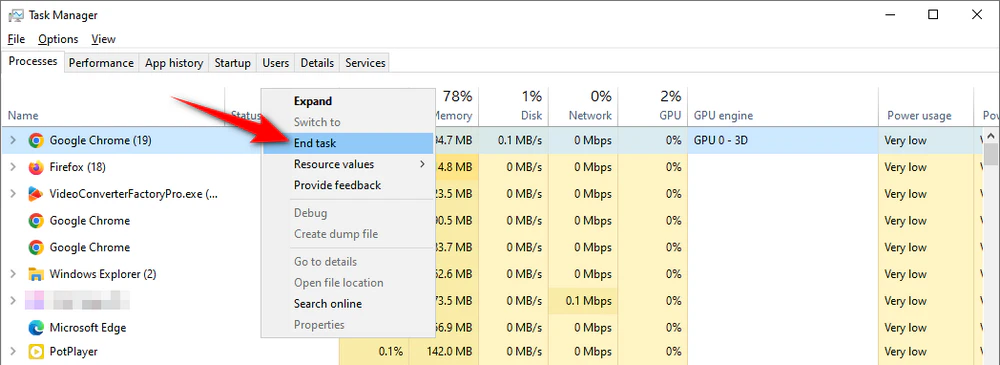Image resolution: width=1000 pixels, height=365 pixels.
Task: Select Search online in context menu
Action: (348, 304)
